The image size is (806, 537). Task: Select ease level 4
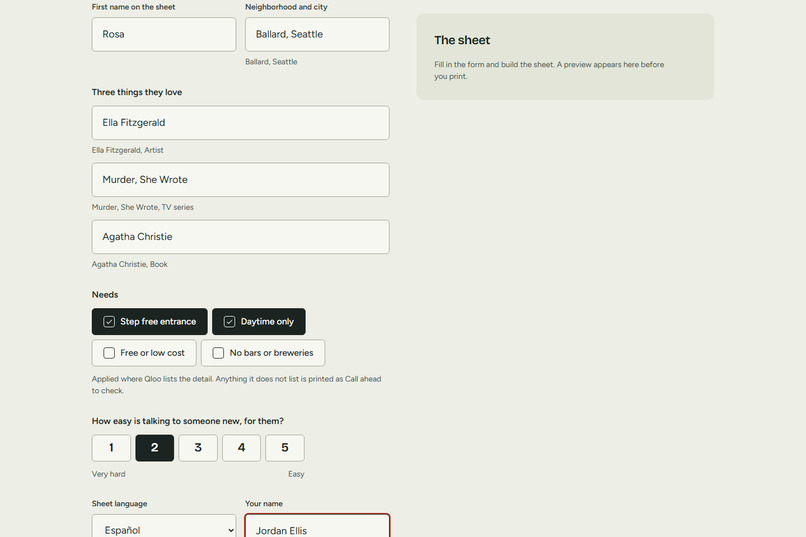pyautogui.click(x=241, y=448)
